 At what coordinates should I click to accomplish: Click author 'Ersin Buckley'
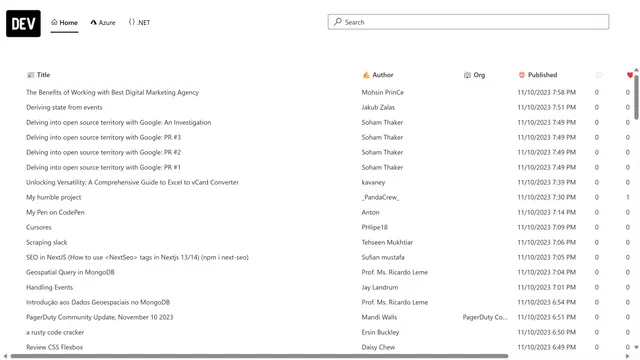click(x=380, y=332)
